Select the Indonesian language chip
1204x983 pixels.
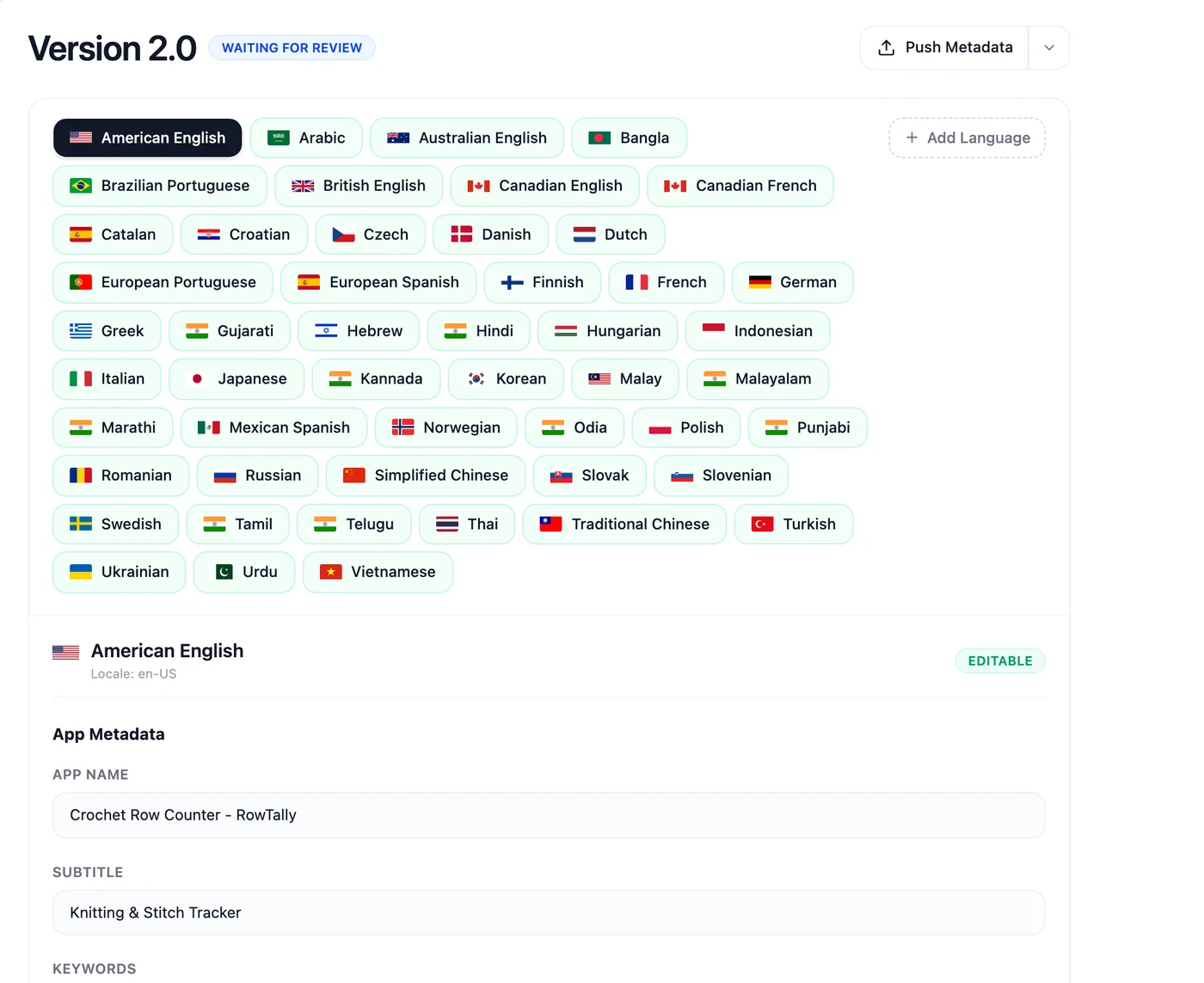758,331
